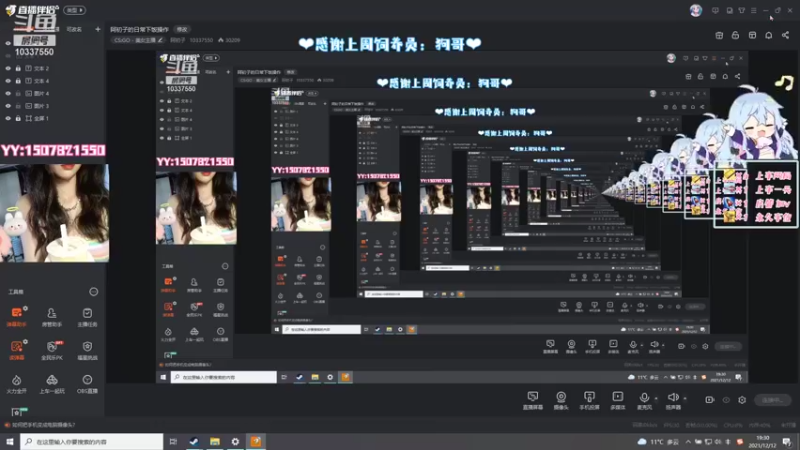Image resolution: width=800 pixels, height=450 pixels.
Task: Open the file explorer taskbar icon
Action: click(214, 442)
